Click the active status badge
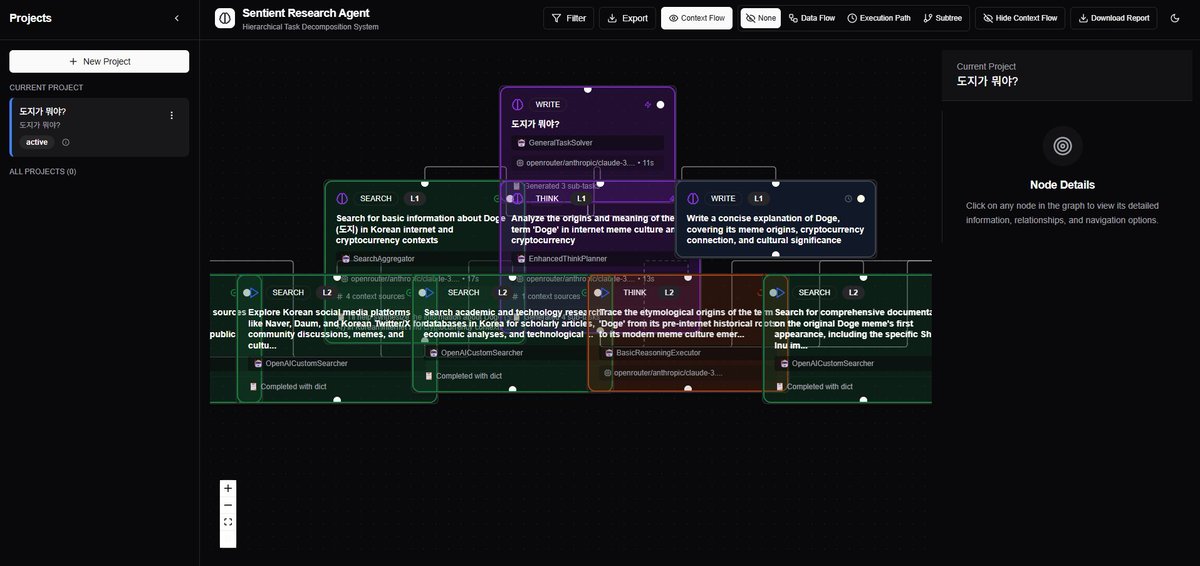This screenshot has width=1200, height=566. [37, 142]
